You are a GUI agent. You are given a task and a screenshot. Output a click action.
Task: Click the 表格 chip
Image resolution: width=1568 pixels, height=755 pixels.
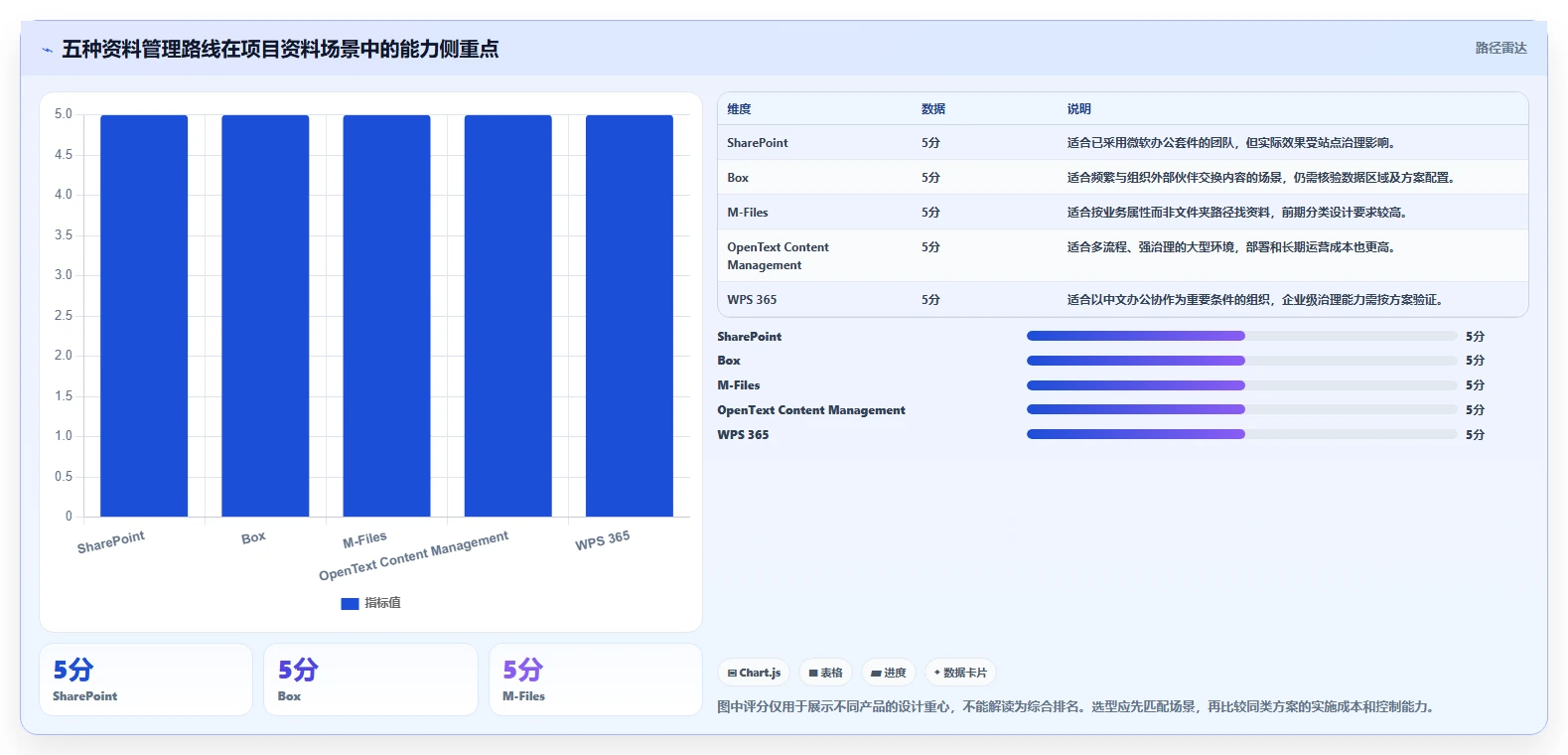pyautogui.click(x=825, y=673)
